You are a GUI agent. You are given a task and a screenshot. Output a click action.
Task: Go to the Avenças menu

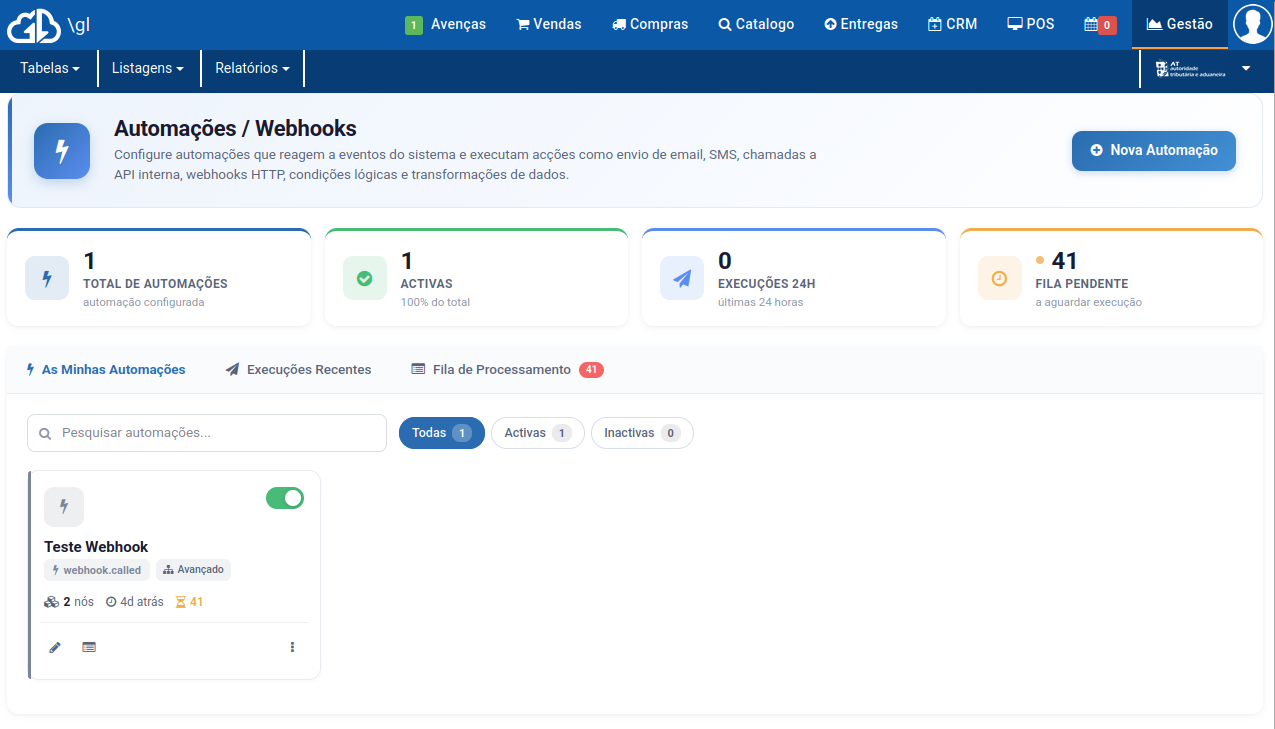[445, 24]
